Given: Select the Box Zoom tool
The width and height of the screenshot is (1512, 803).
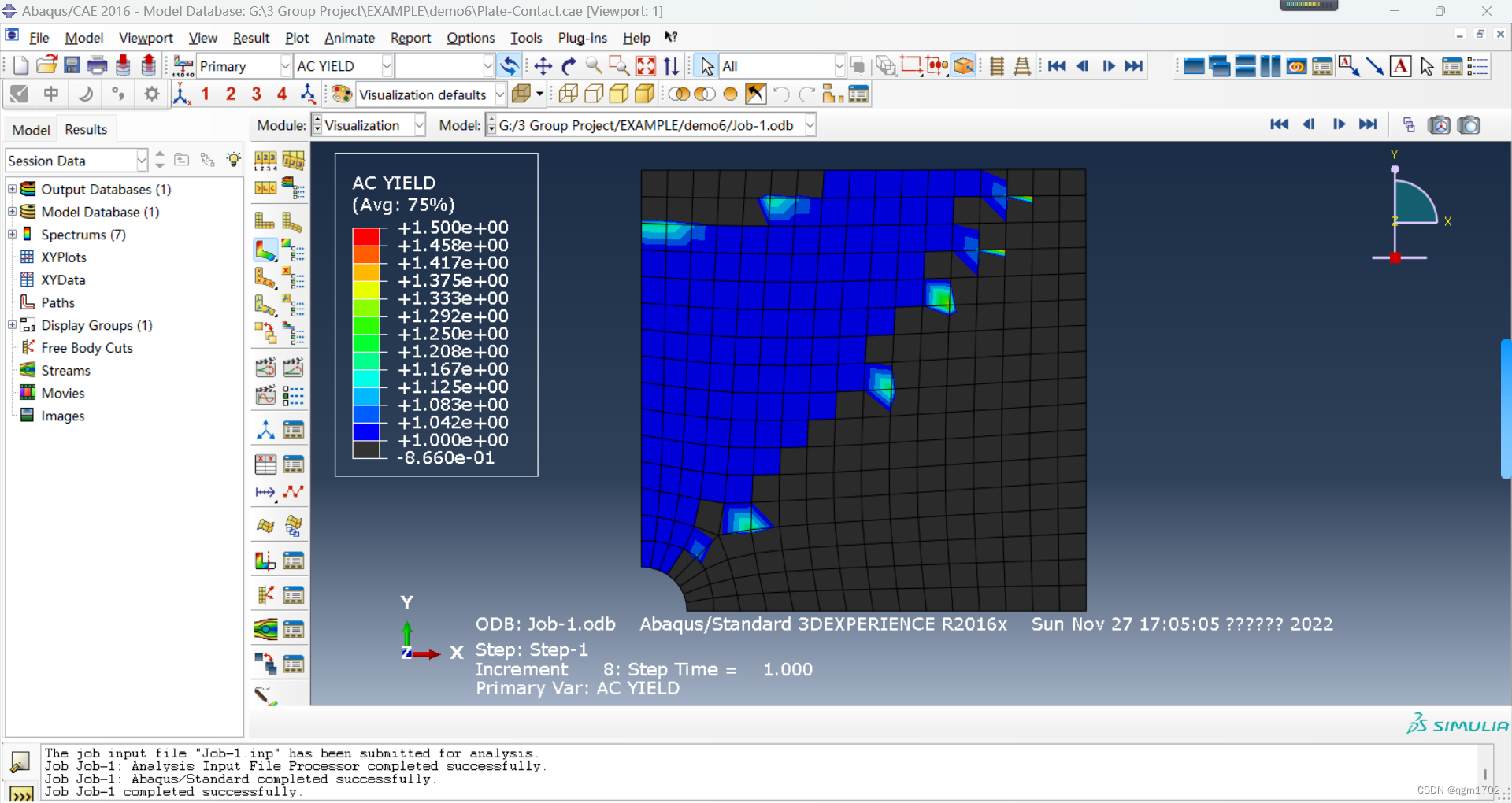Looking at the screenshot, I should click(x=619, y=66).
